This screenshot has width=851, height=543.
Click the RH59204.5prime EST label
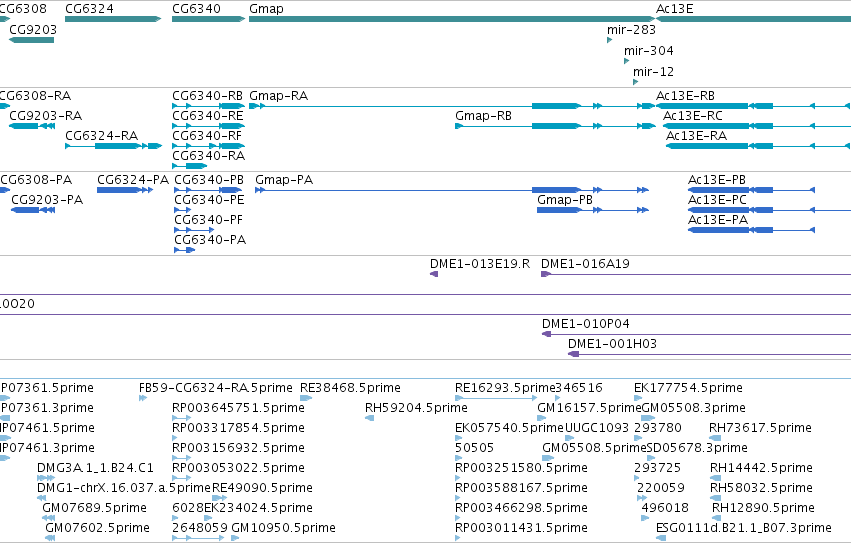pos(416,408)
